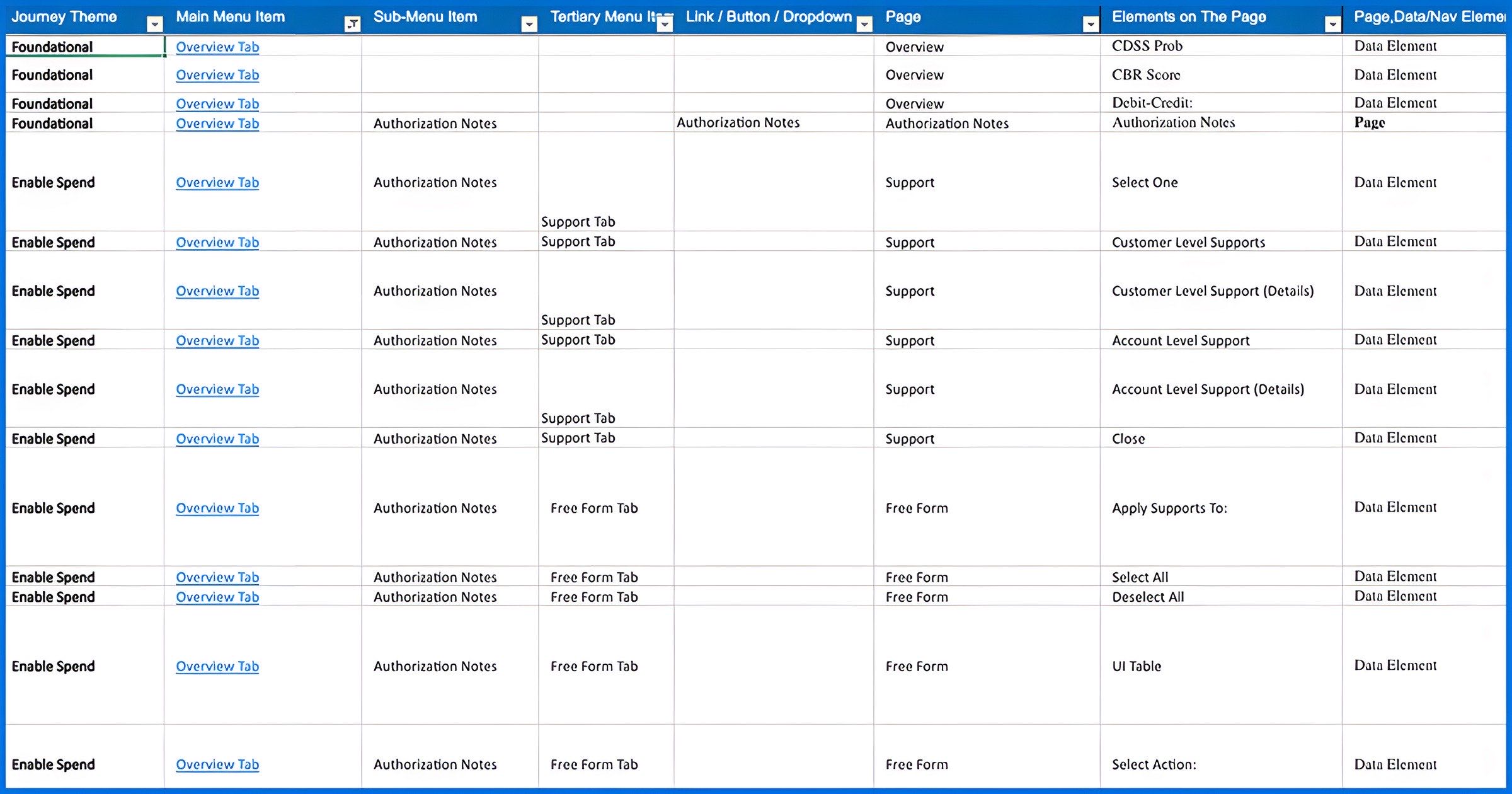
Task: Follow the Overview Tab link in the Apply Supports To row
Action: [x=217, y=508]
